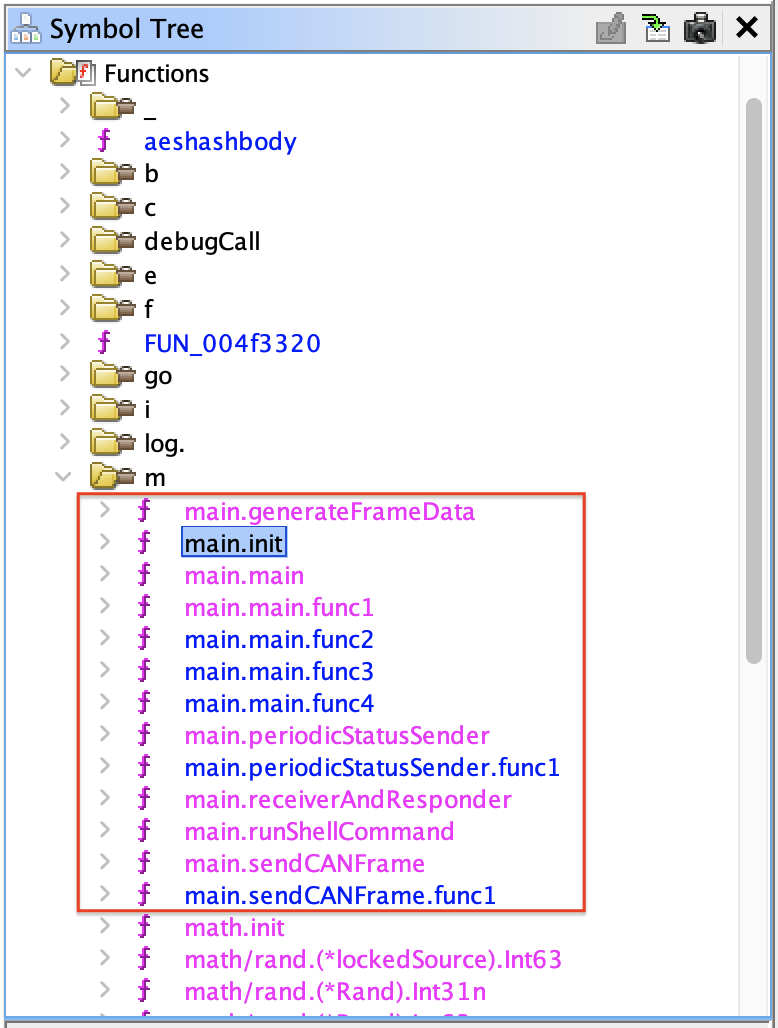Select main.periodicStatusSender.func1
The width and height of the screenshot is (778, 1028).
372,768
